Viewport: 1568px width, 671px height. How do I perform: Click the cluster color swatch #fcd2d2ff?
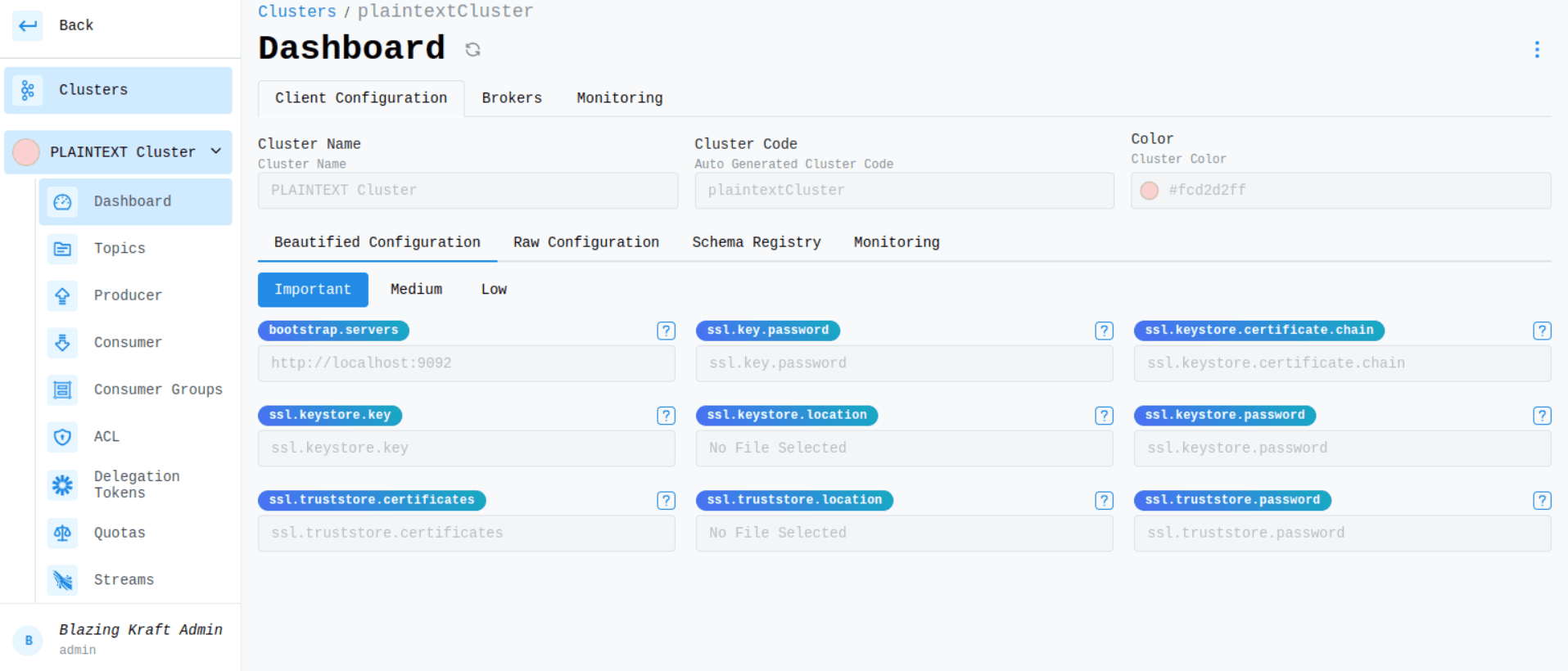(1150, 191)
